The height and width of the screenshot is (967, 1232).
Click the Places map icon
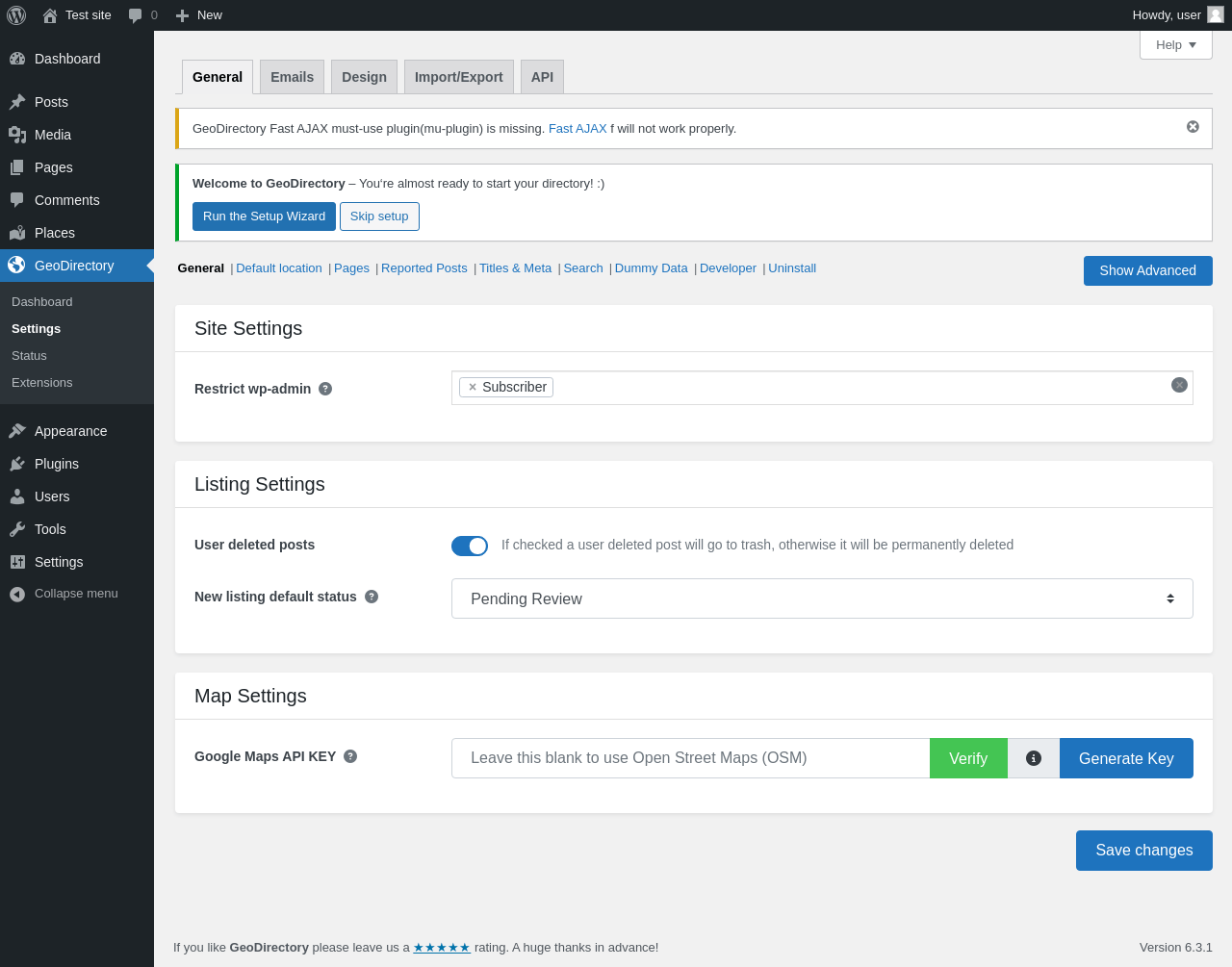17,233
